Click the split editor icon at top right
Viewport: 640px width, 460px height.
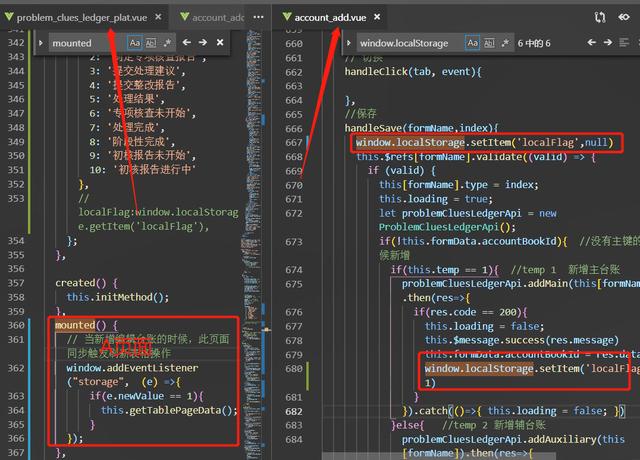624,17
